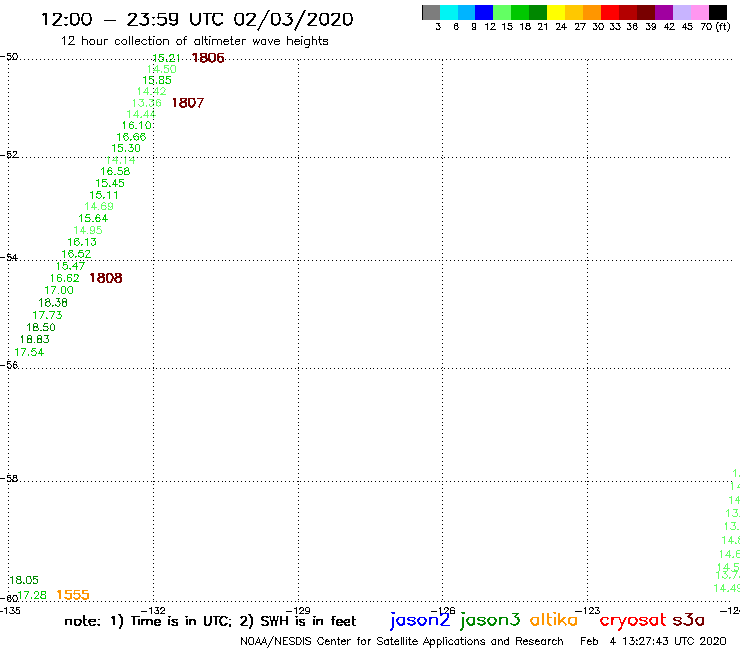This screenshot has width=740, height=650.
Task: Click the orange 1555 time stamp
Action: (x=73, y=595)
